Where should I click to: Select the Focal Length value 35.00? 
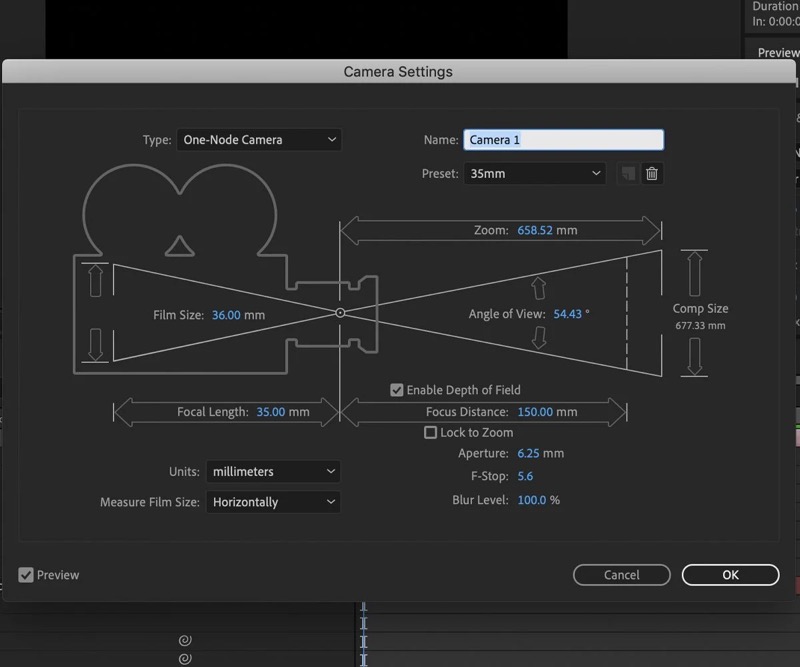[x=271, y=411]
